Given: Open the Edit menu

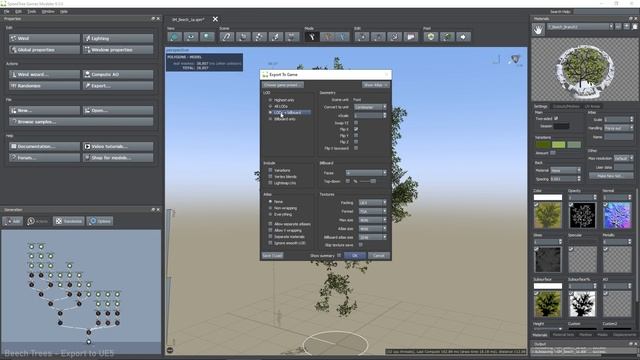Looking at the screenshot, I should 18,11.
